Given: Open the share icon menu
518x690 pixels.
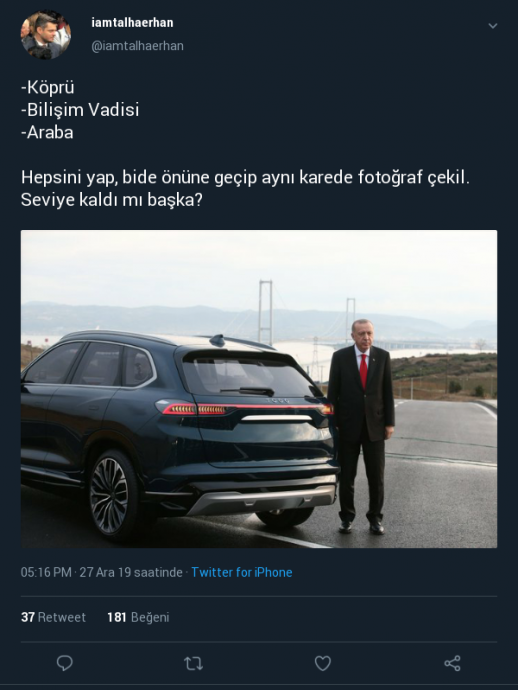Looking at the screenshot, I should pos(452,663).
